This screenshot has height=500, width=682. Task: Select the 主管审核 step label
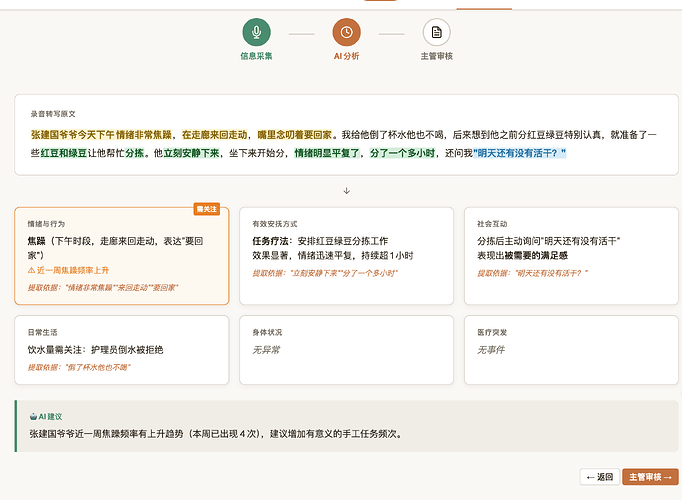437,56
